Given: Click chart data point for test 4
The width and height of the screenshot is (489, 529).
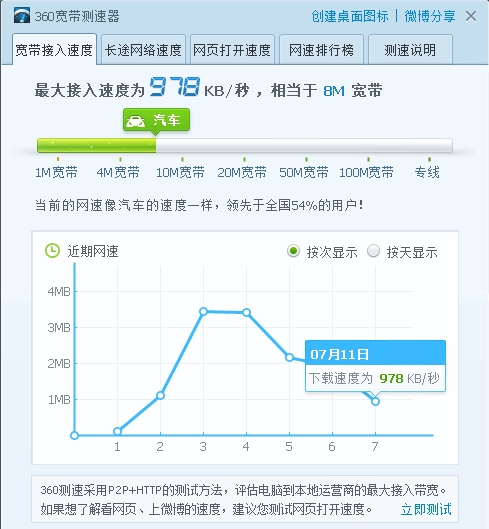Looking at the screenshot, I should 246,312.
